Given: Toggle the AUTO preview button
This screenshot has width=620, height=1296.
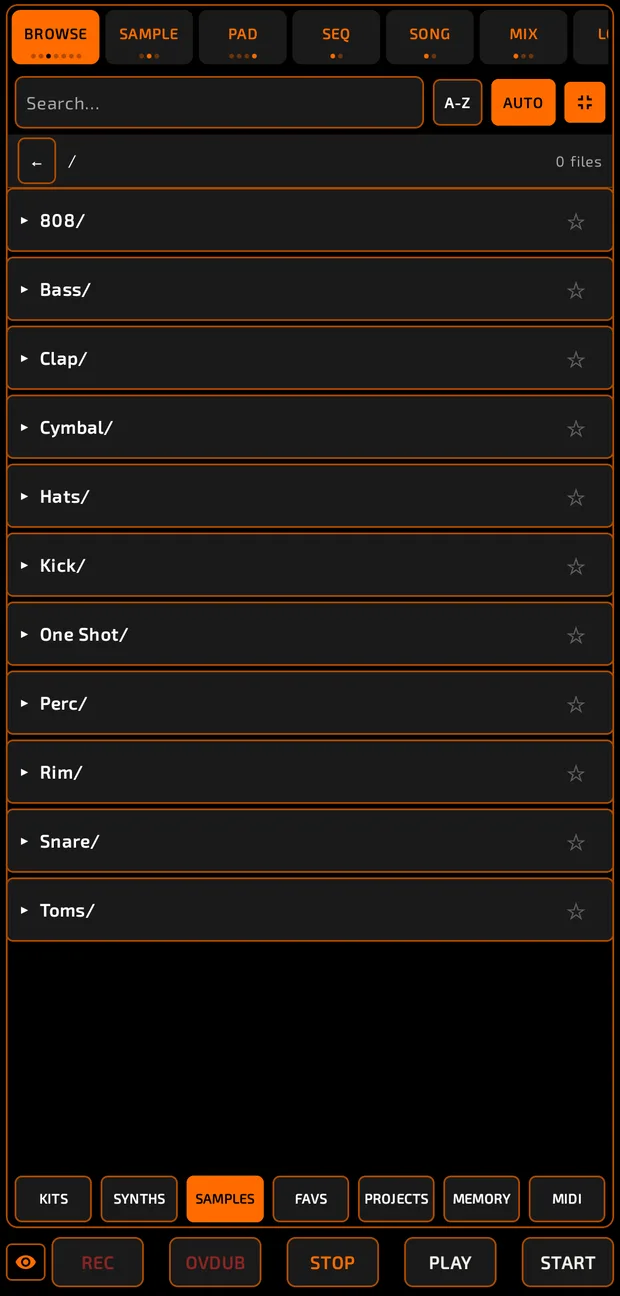Looking at the screenshot, I should click(523, 103).
